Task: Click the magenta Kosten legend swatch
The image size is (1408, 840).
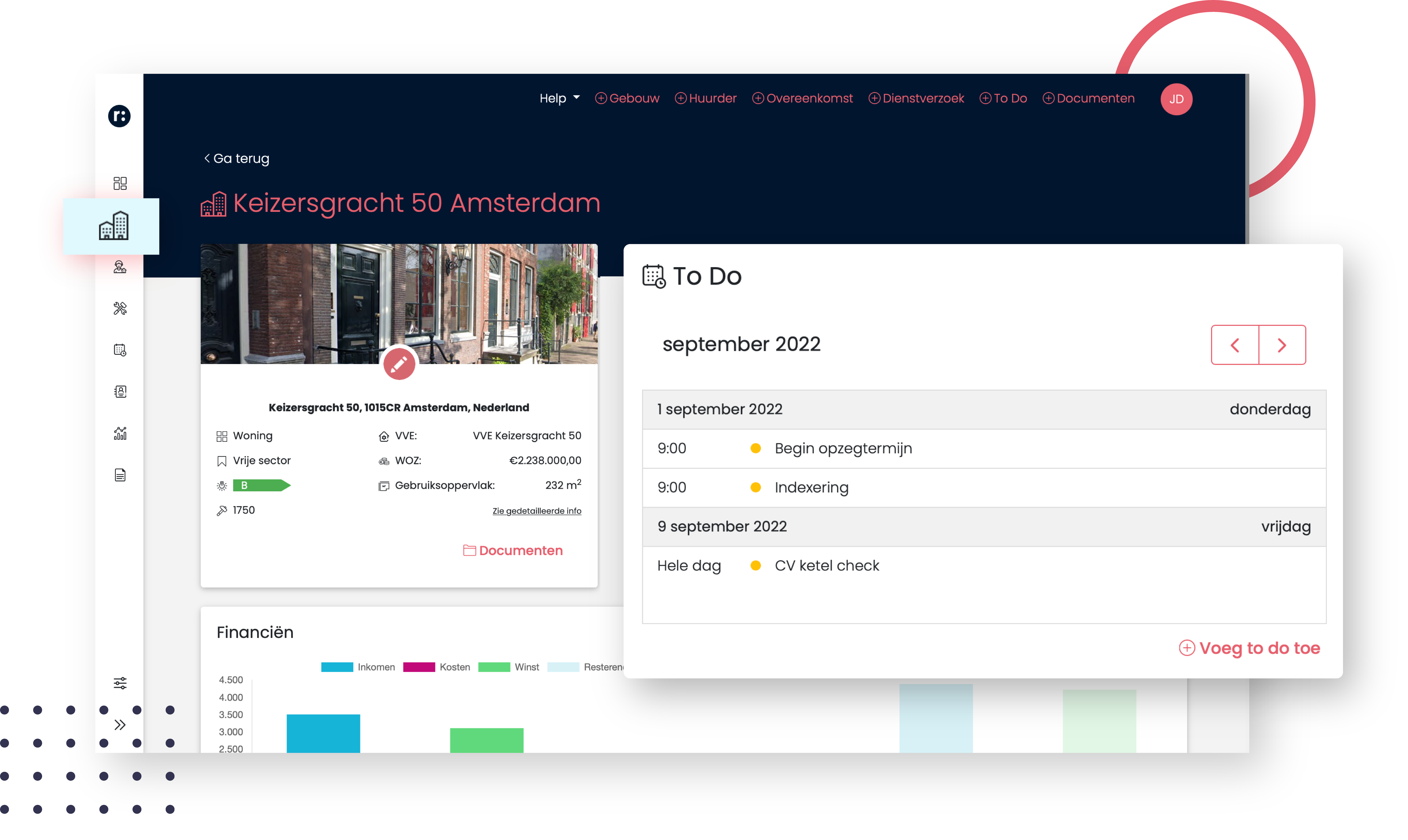Action: (x=419, y=667)
